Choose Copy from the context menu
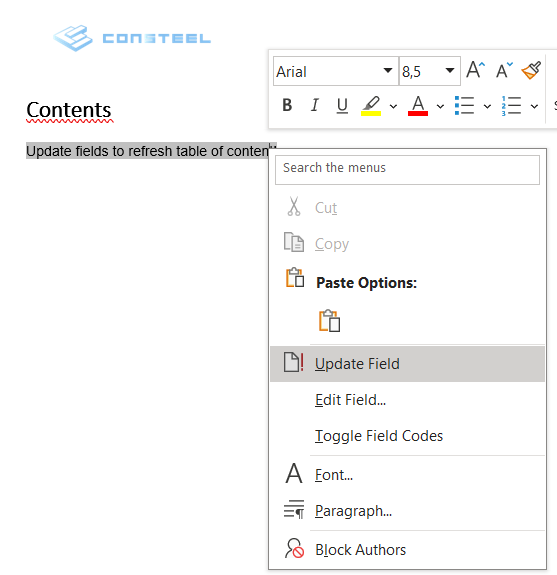The height and width of the screenshot is (575, 557). [x=407, y=244]
